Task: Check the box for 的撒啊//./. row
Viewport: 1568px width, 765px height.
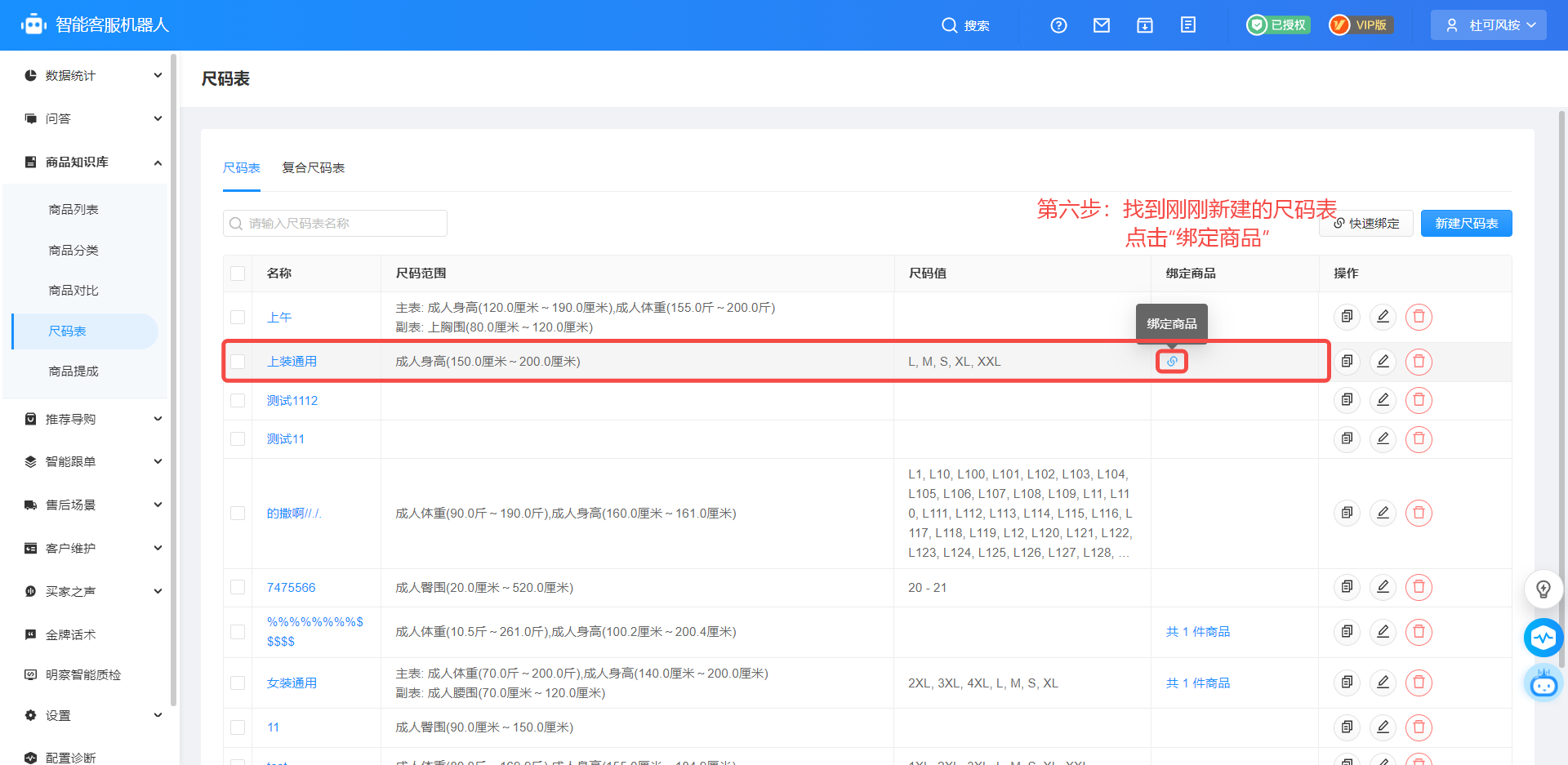Action: 238,513
